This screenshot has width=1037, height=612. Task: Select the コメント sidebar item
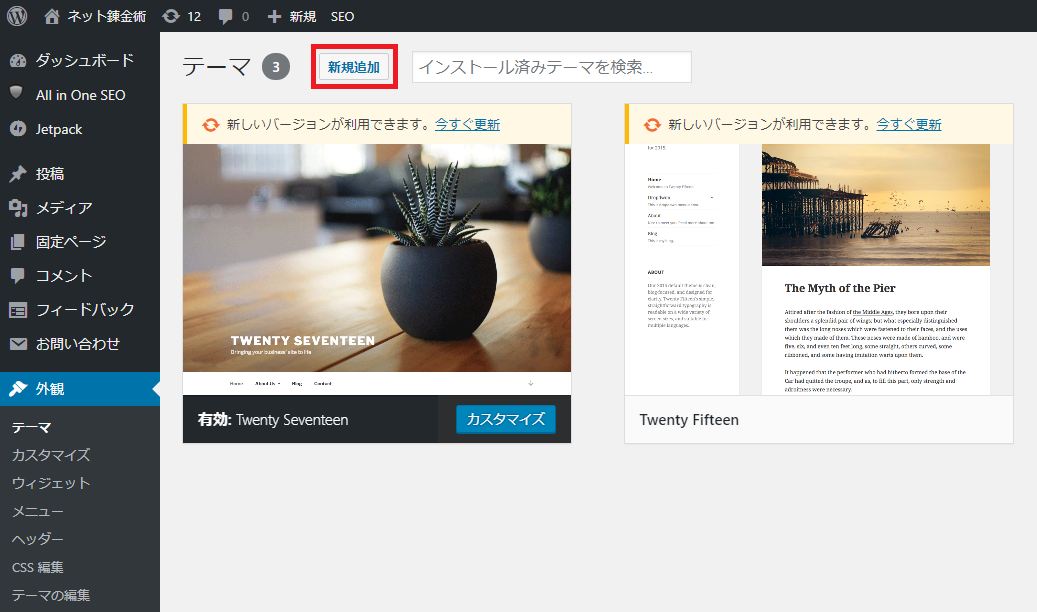point(63,276)
